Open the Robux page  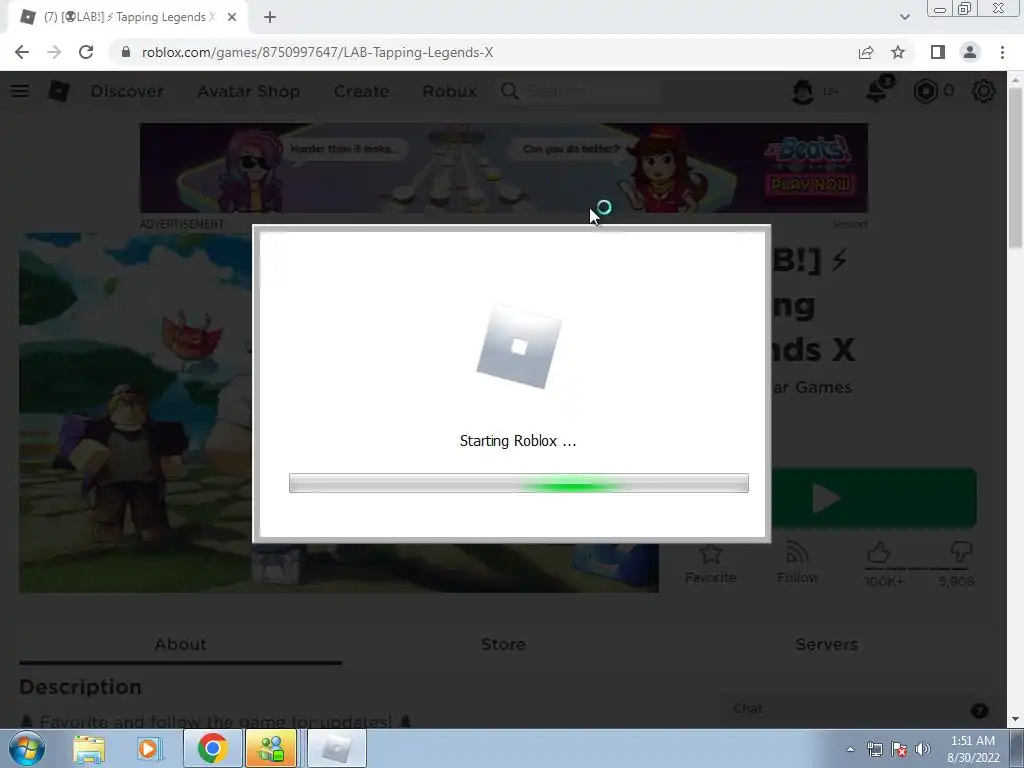tap(449, 91)
